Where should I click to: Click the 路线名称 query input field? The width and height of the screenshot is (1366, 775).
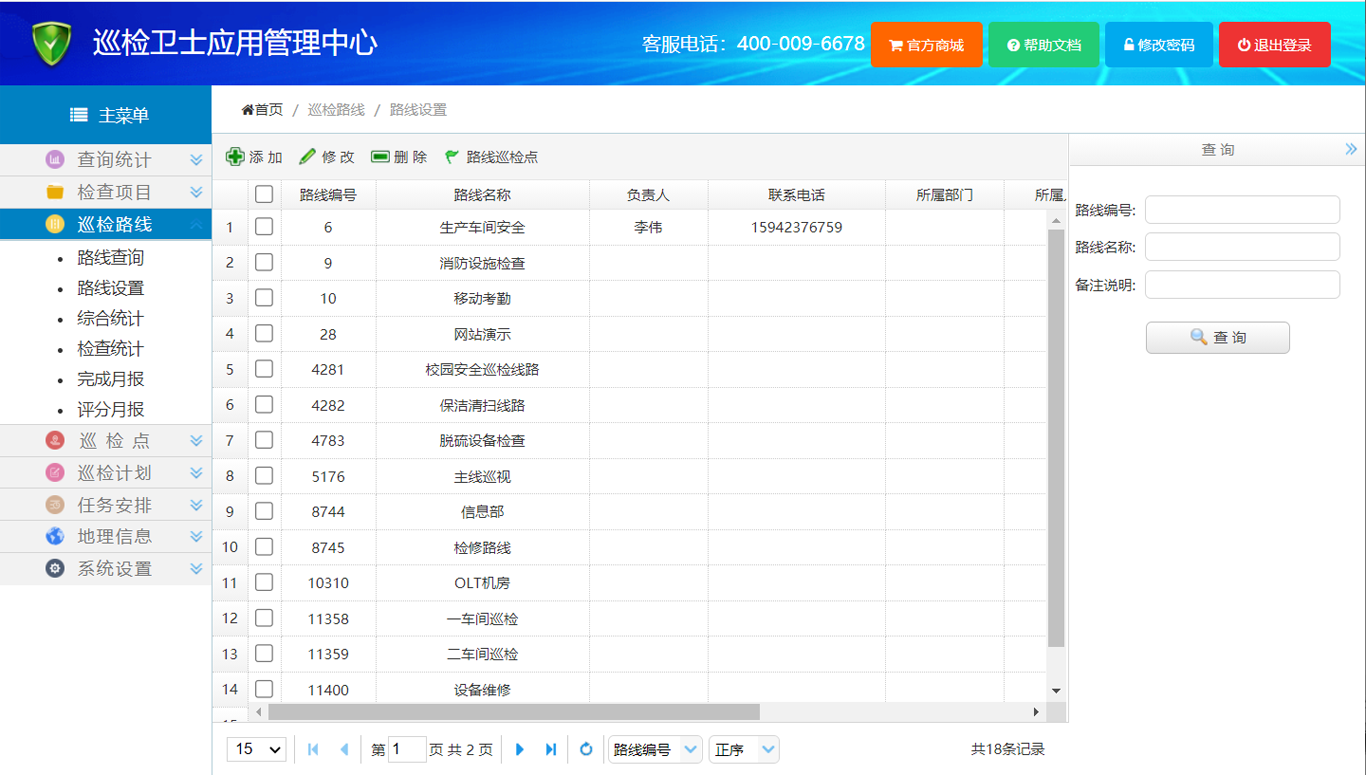[1241, 247]
